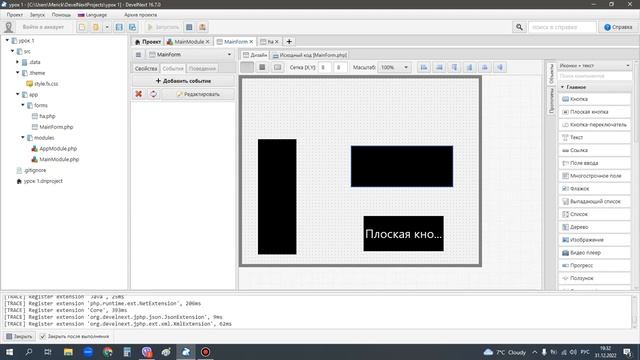This screenshot has height=360, width=640.
Task: Click the first align icon in designer toolbar
Action: click(424, 67)
